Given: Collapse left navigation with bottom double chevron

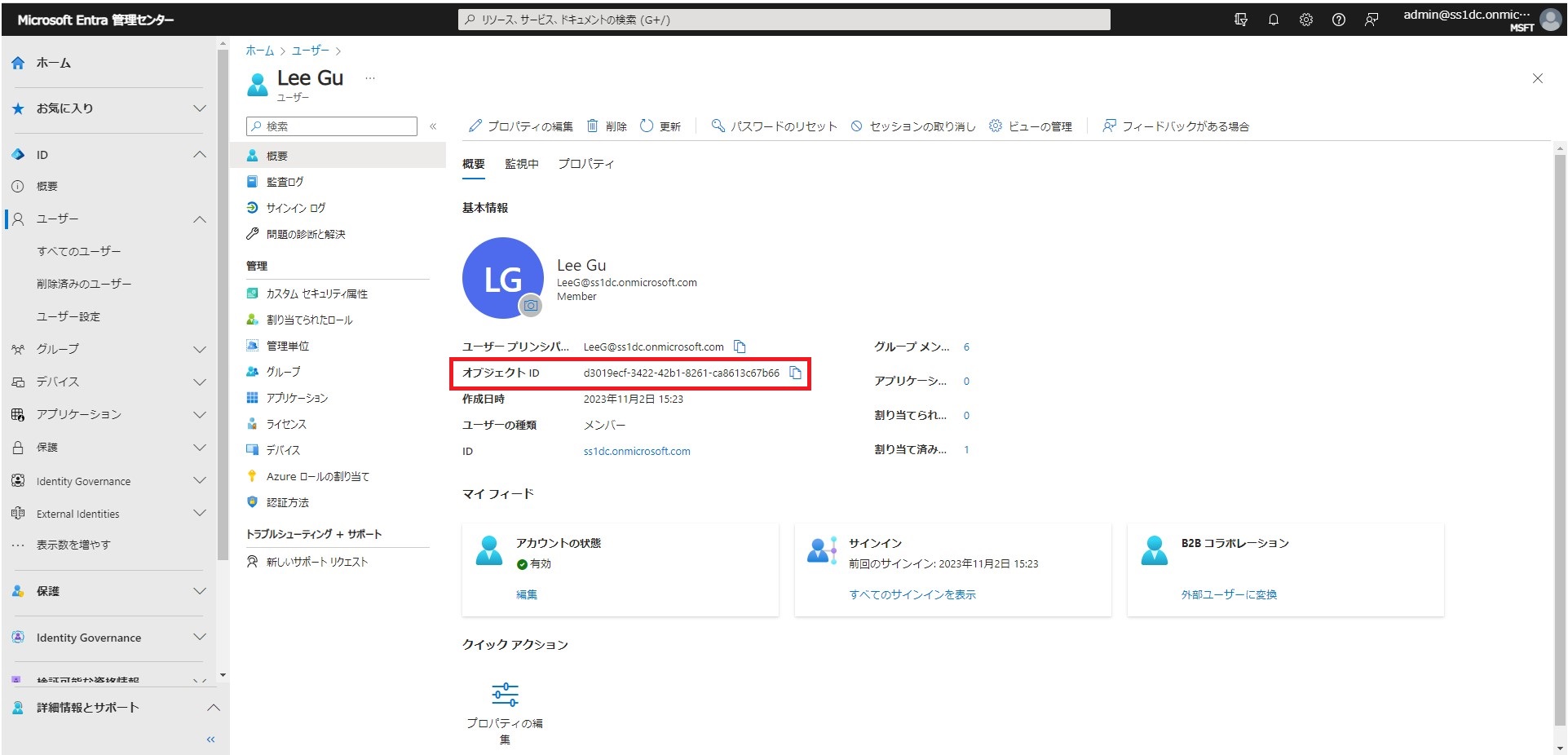Looking at the screenshot, I should pos(210,740).
